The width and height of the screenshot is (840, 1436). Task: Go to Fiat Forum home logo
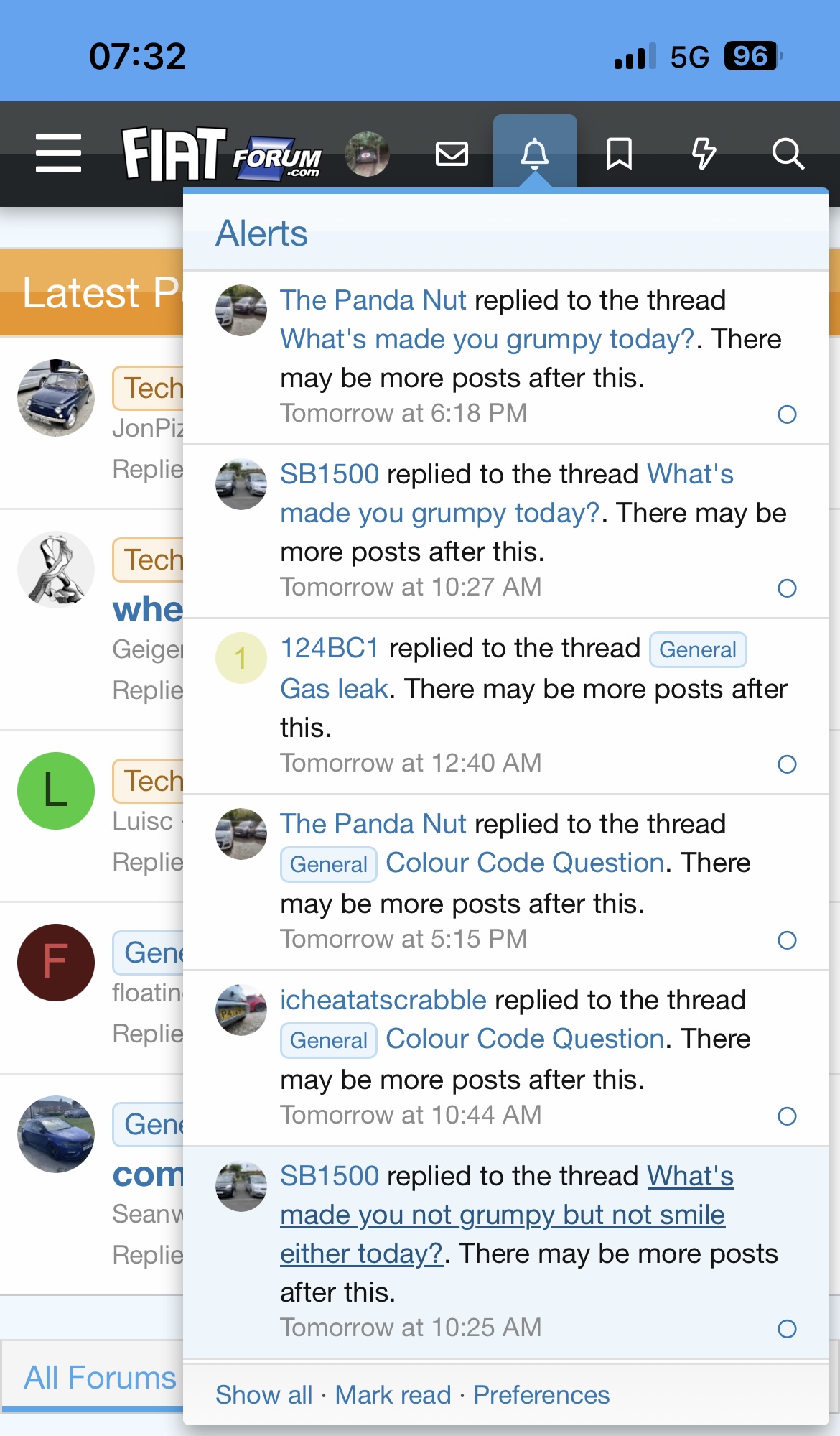[222, 154]
